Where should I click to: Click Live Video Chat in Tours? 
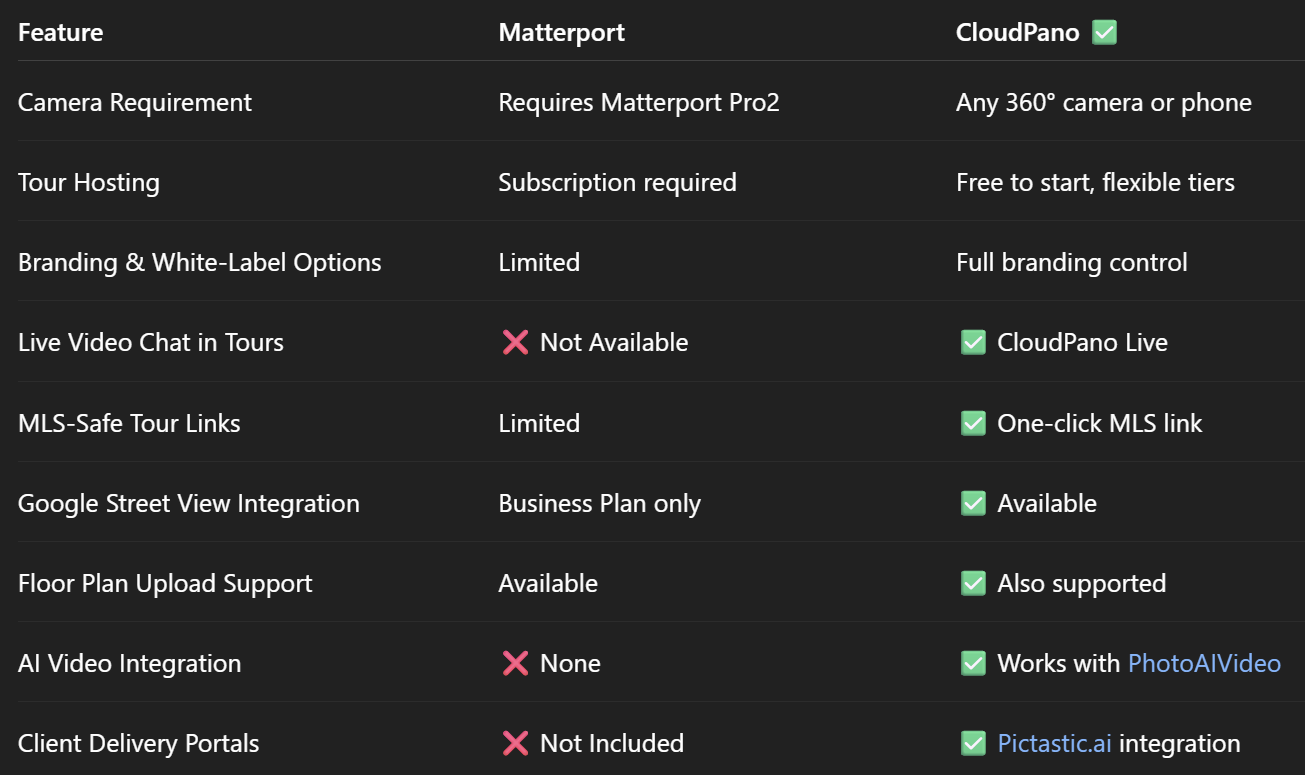[x=151, y=342]
